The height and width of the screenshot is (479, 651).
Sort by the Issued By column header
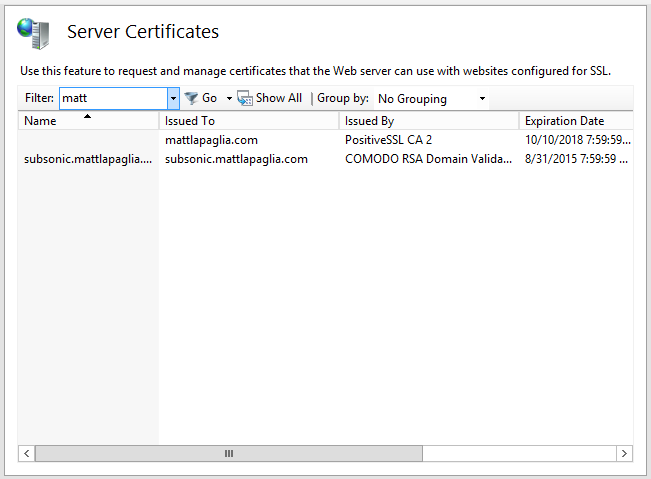pyautogui.click(x=429, y=121)
